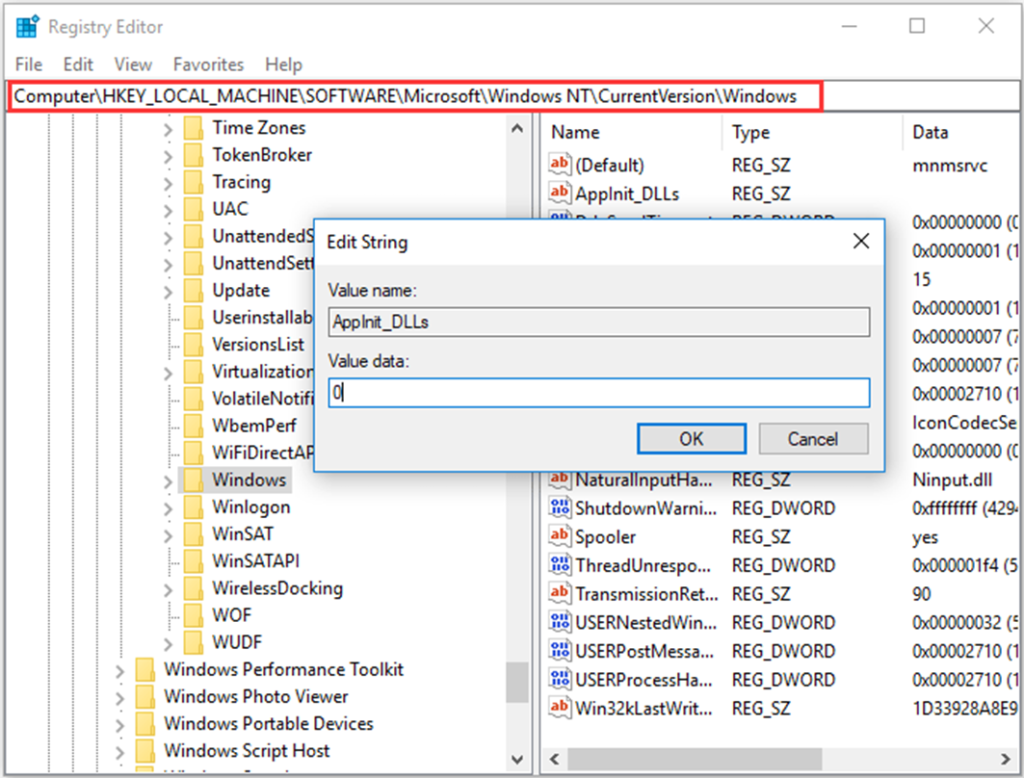Expand the WirelessDocking key

[168, 590]
